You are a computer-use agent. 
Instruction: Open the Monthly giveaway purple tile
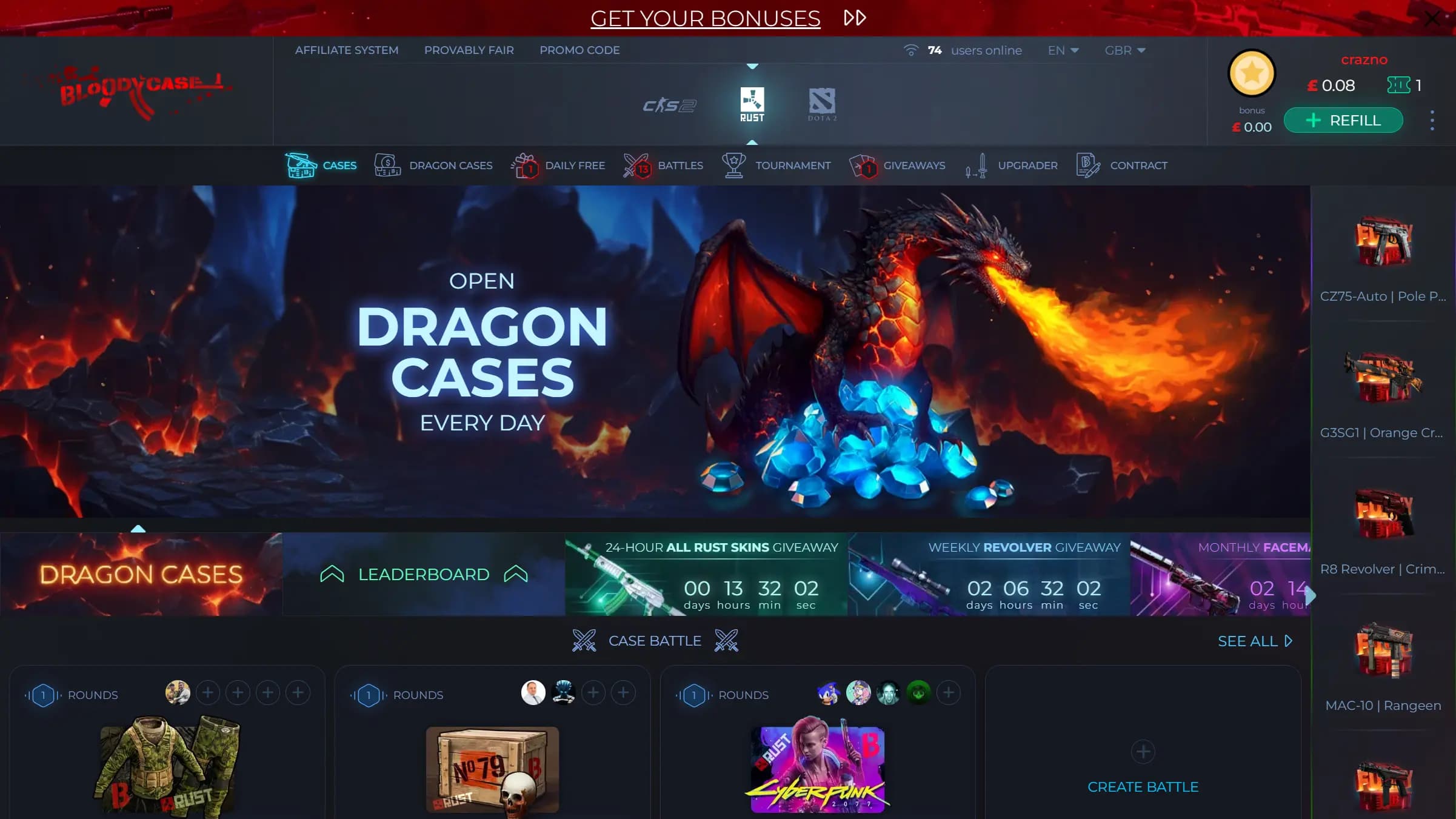click(1220, 574)
